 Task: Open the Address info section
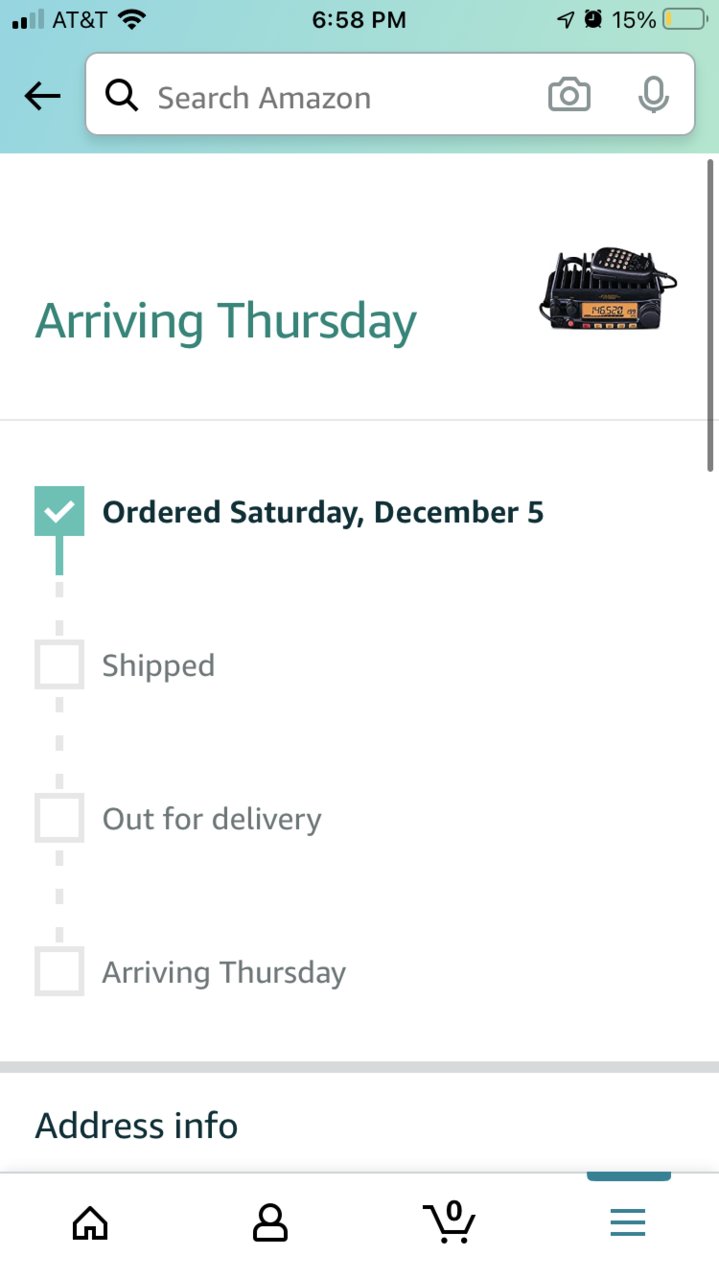(x=137, y=1126)
